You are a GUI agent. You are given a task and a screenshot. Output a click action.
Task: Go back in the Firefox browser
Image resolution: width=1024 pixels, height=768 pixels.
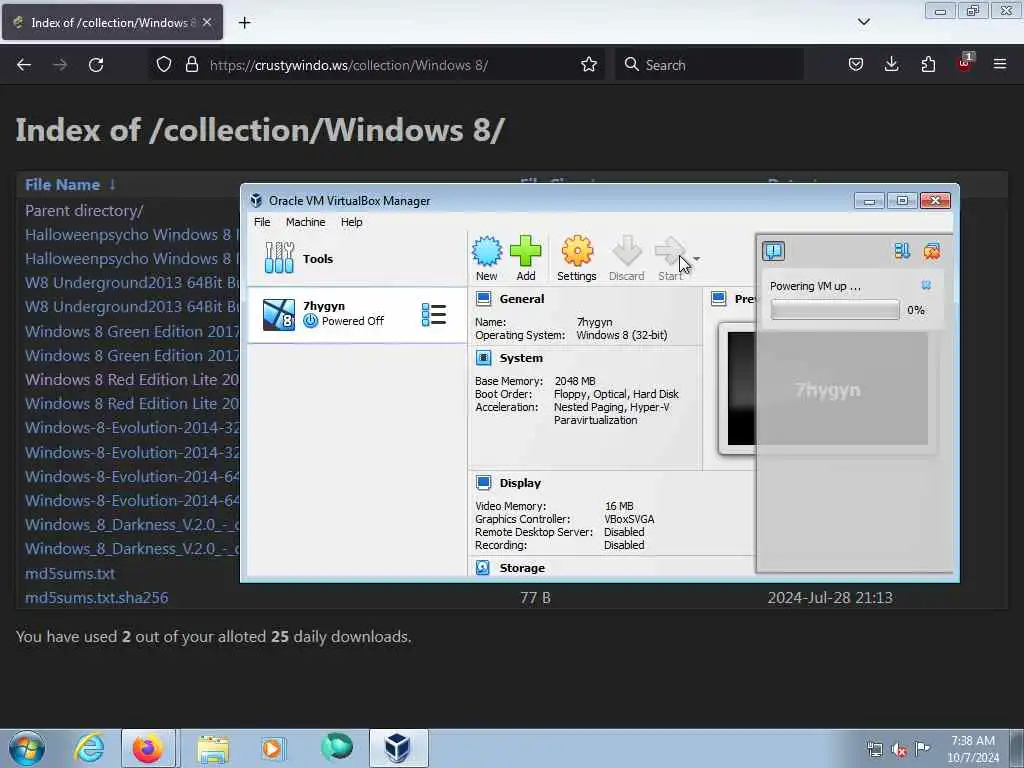click(24, 65)
